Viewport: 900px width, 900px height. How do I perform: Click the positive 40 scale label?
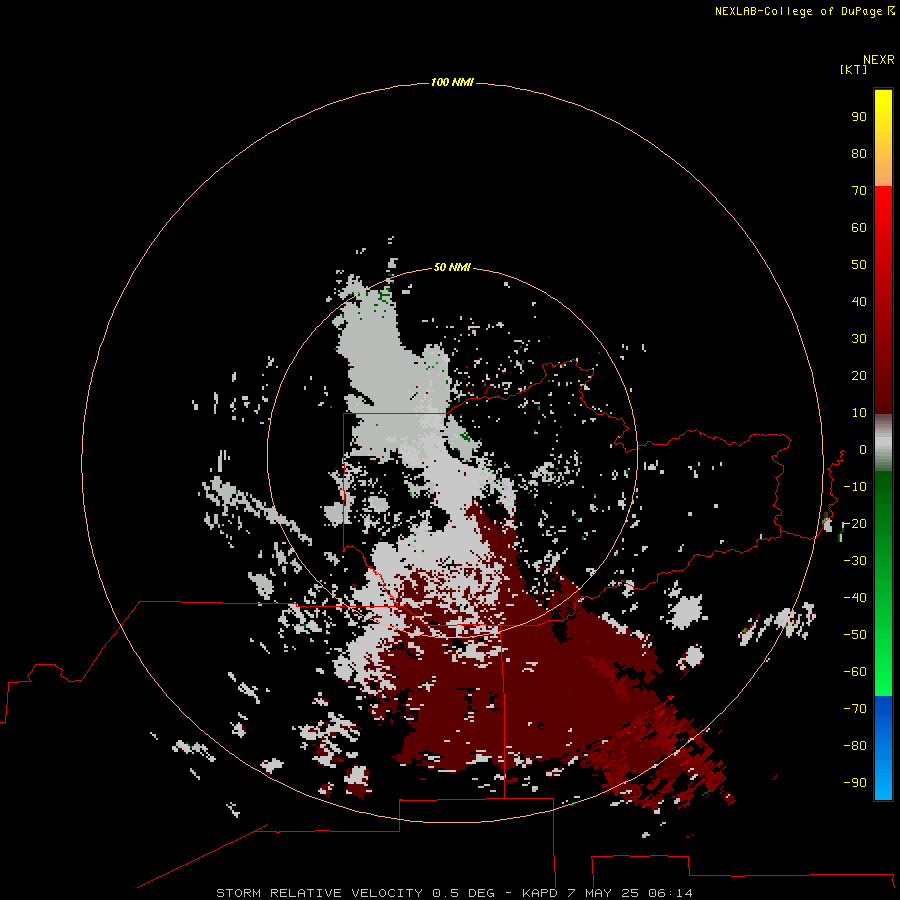click(x=859, y=301)
